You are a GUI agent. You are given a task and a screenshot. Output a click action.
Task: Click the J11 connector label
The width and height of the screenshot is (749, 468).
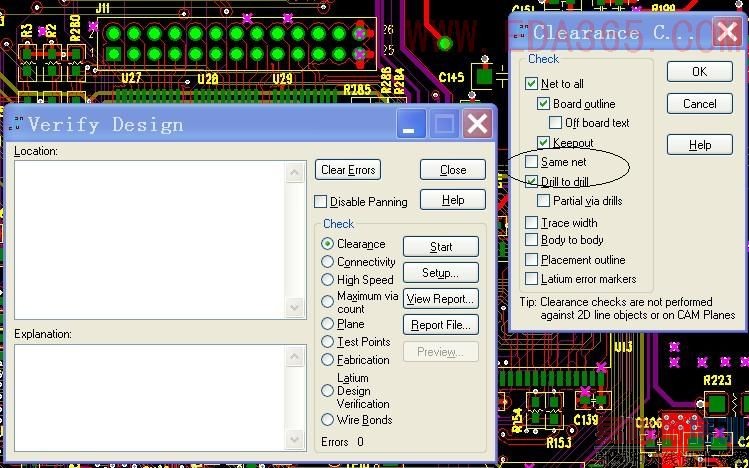[103, 8]
